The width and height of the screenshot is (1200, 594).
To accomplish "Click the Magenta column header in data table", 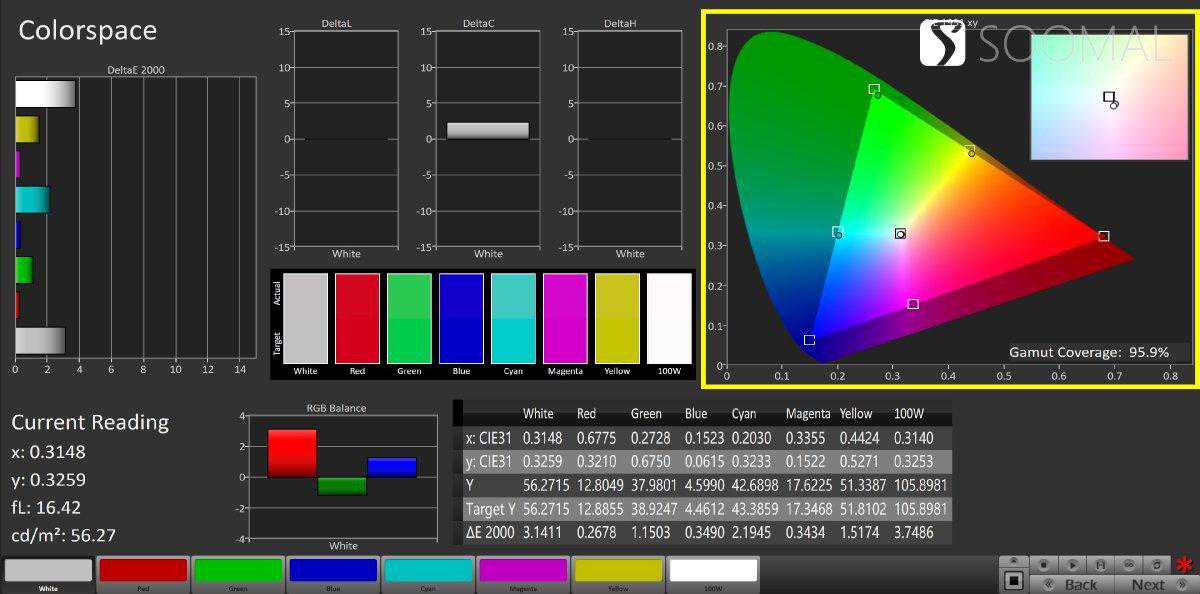I will coord(806,414).
